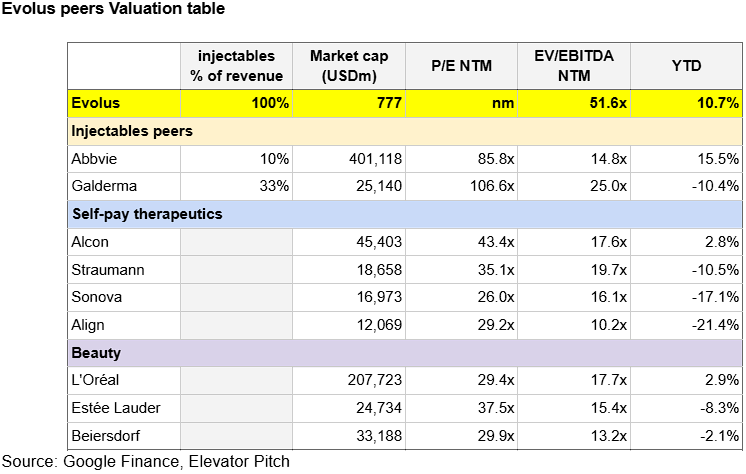The image size is (746, 474).
Task: Click the 'Galderma' row label
Action: click(104, 186)
